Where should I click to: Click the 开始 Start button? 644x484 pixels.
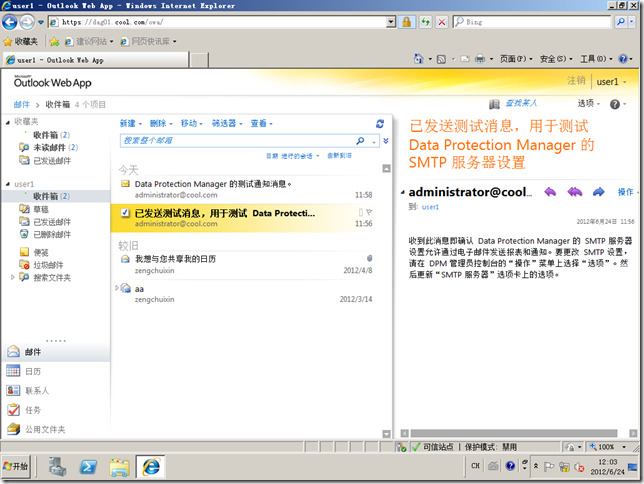pyautogui.click(x=16, y=466)
